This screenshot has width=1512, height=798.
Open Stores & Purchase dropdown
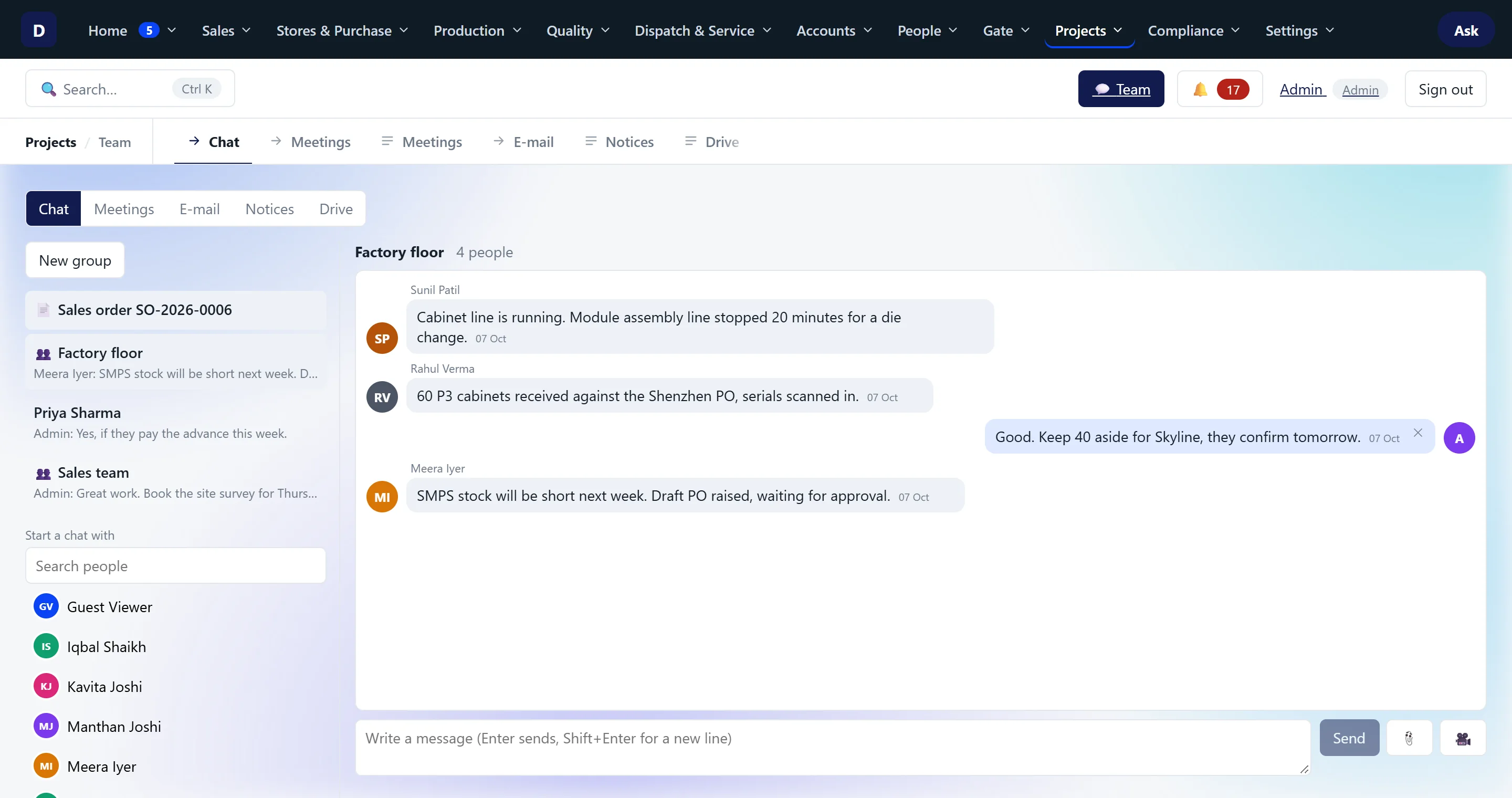pyautogui.click(x=342, y=30)
